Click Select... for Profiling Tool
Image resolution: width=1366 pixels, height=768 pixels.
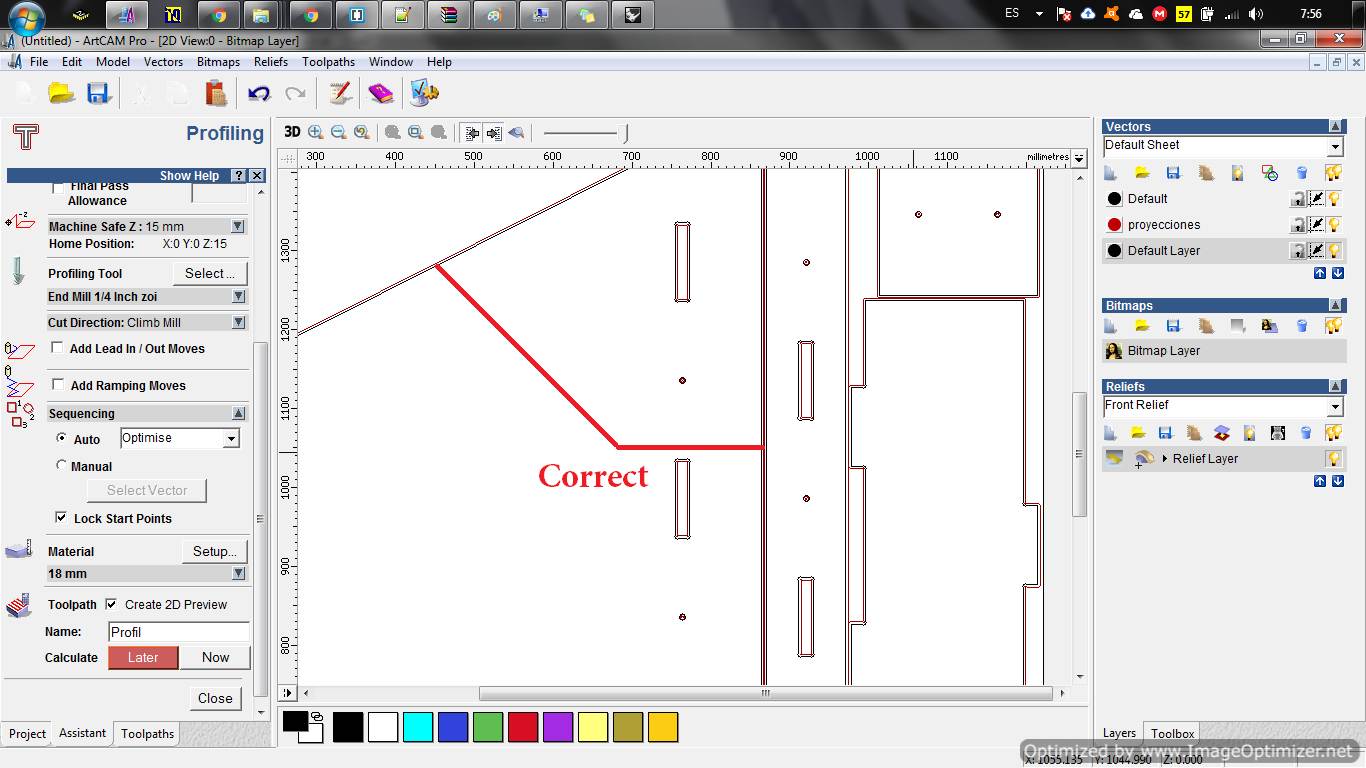tap(209, 273)
